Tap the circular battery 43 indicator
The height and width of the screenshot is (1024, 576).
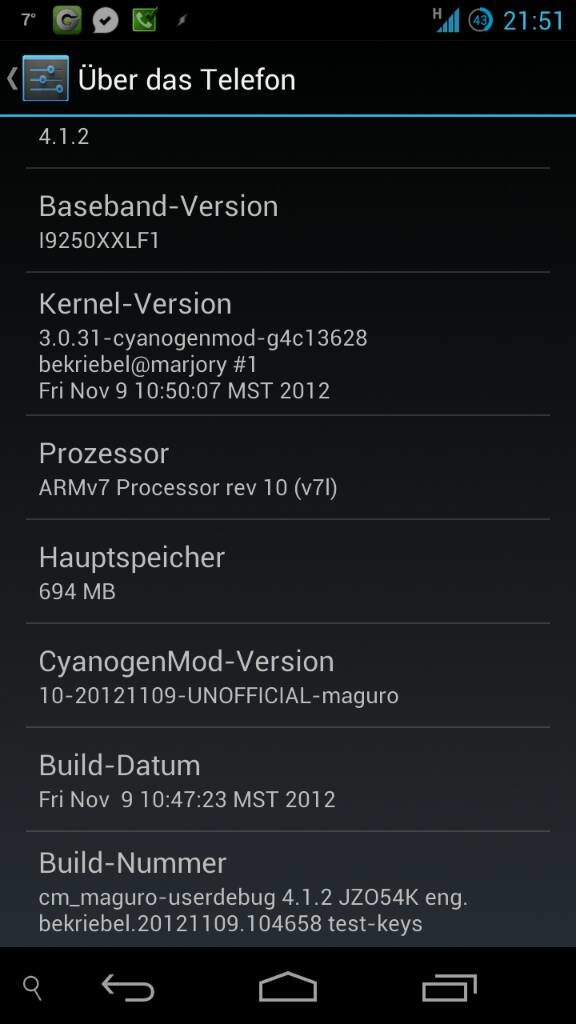(481, 20)
